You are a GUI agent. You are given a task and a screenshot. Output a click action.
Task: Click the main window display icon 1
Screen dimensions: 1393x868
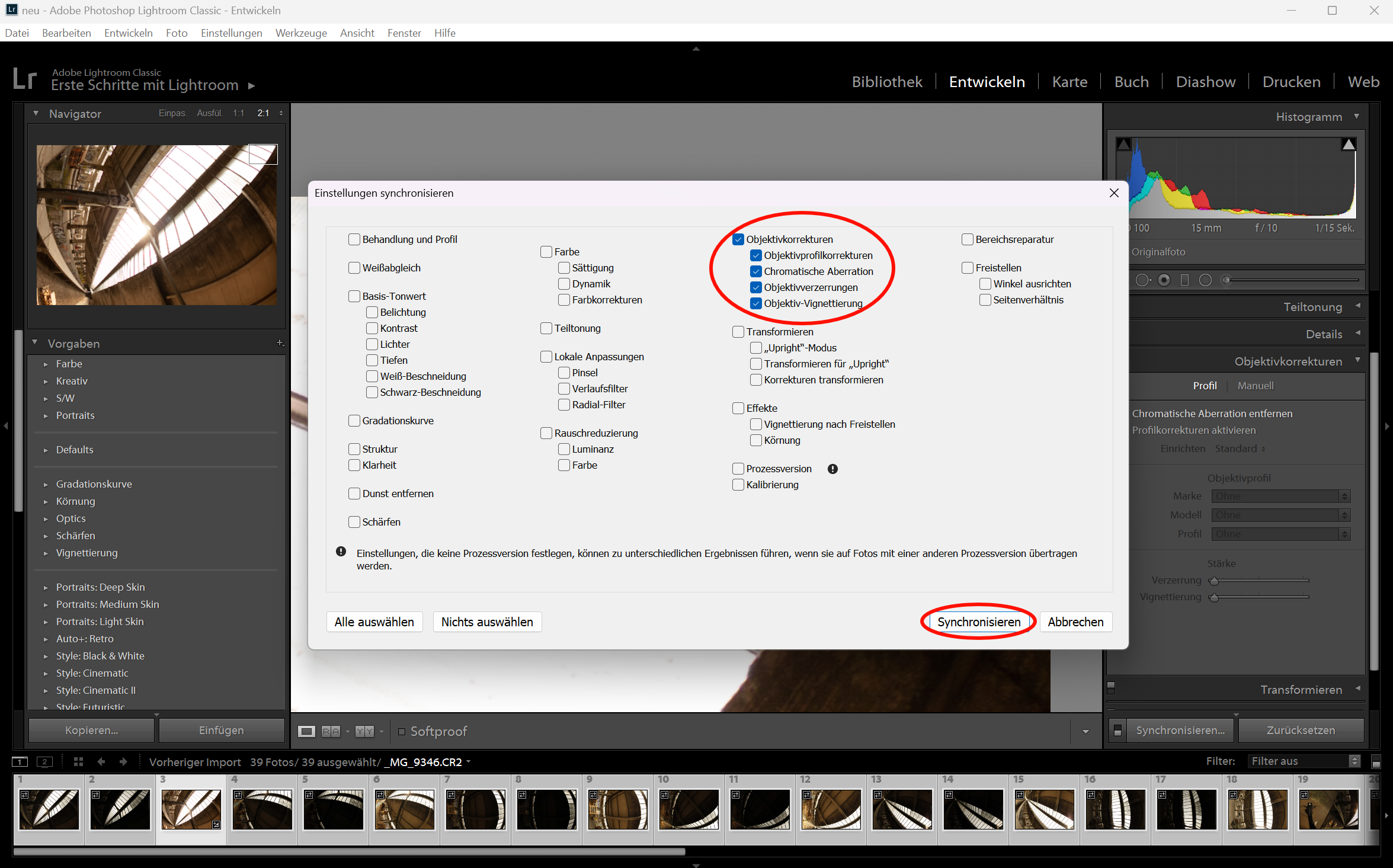tap(20, 762)
